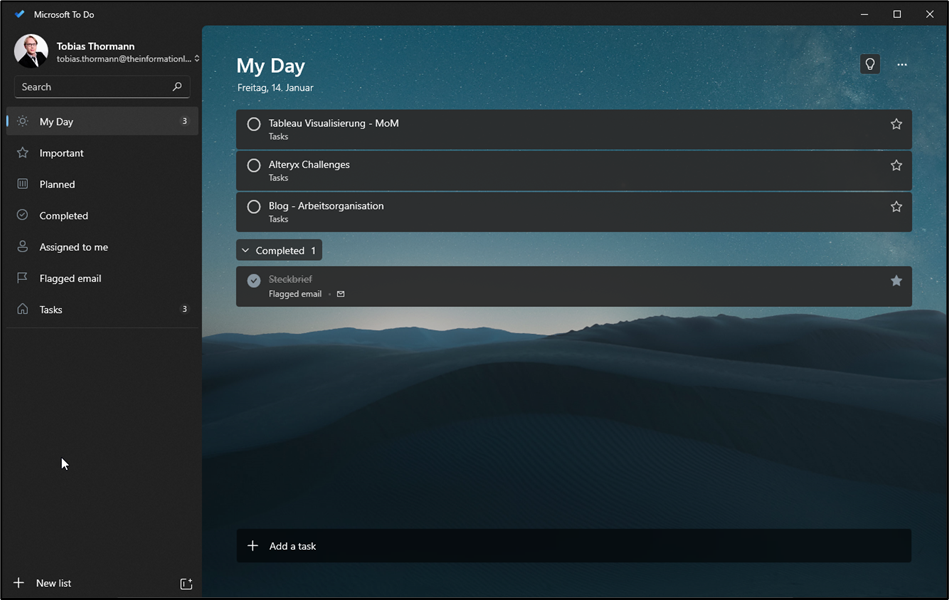Image resolution: width=949 pixels, height=600 pixels.
Task: Click the Flagged email label under Steckbrief
Action: [x=295, y=294]
